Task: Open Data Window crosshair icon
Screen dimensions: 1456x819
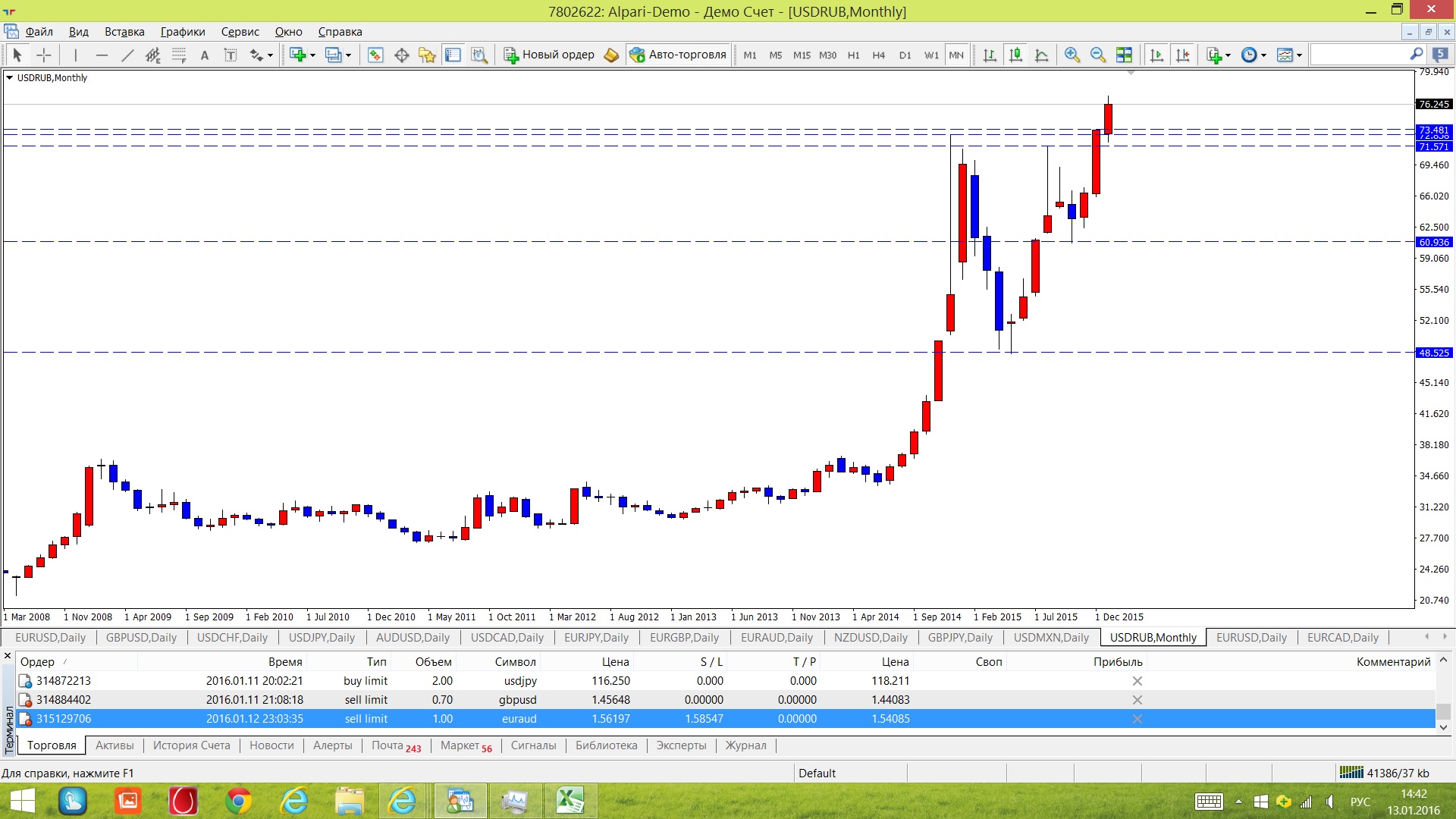Action: (x=402, y=55)
